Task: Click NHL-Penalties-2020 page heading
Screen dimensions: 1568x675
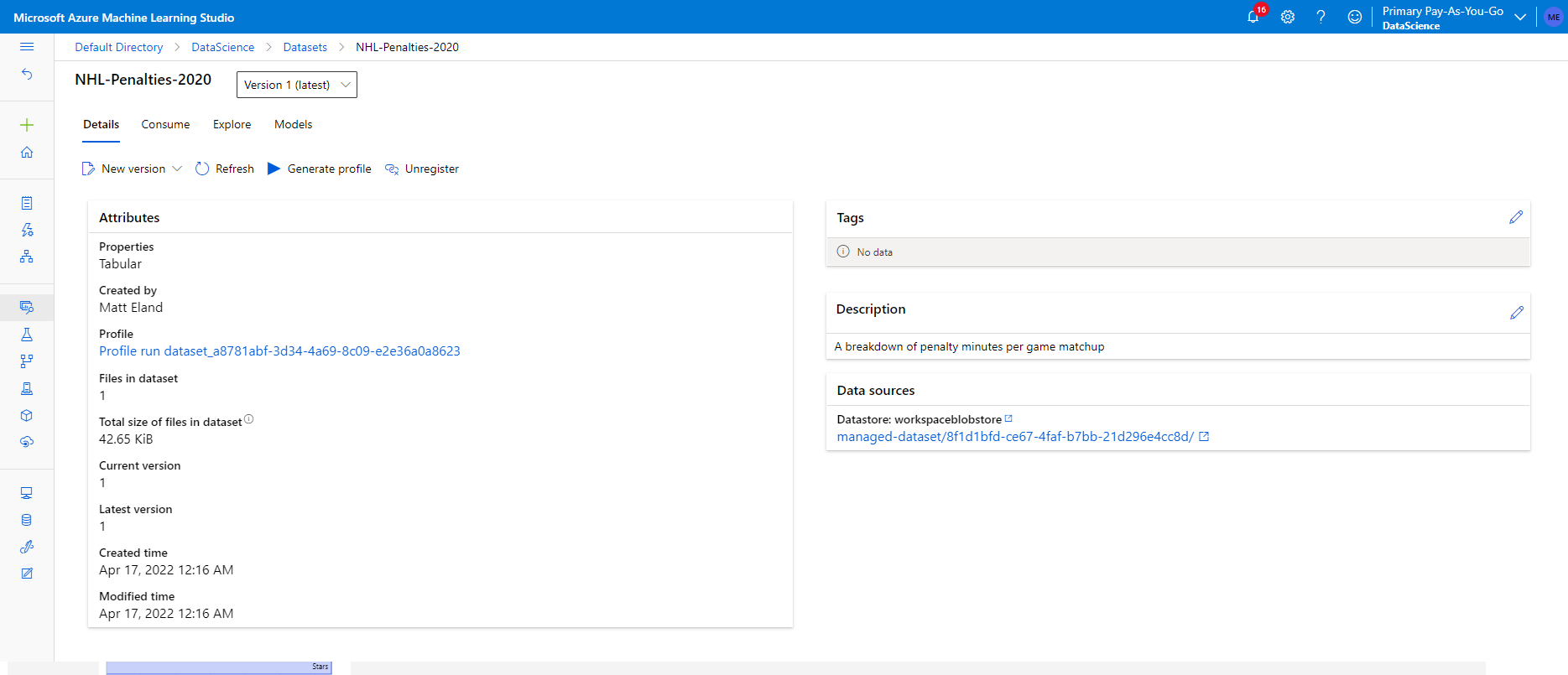Action: [143, 80]
